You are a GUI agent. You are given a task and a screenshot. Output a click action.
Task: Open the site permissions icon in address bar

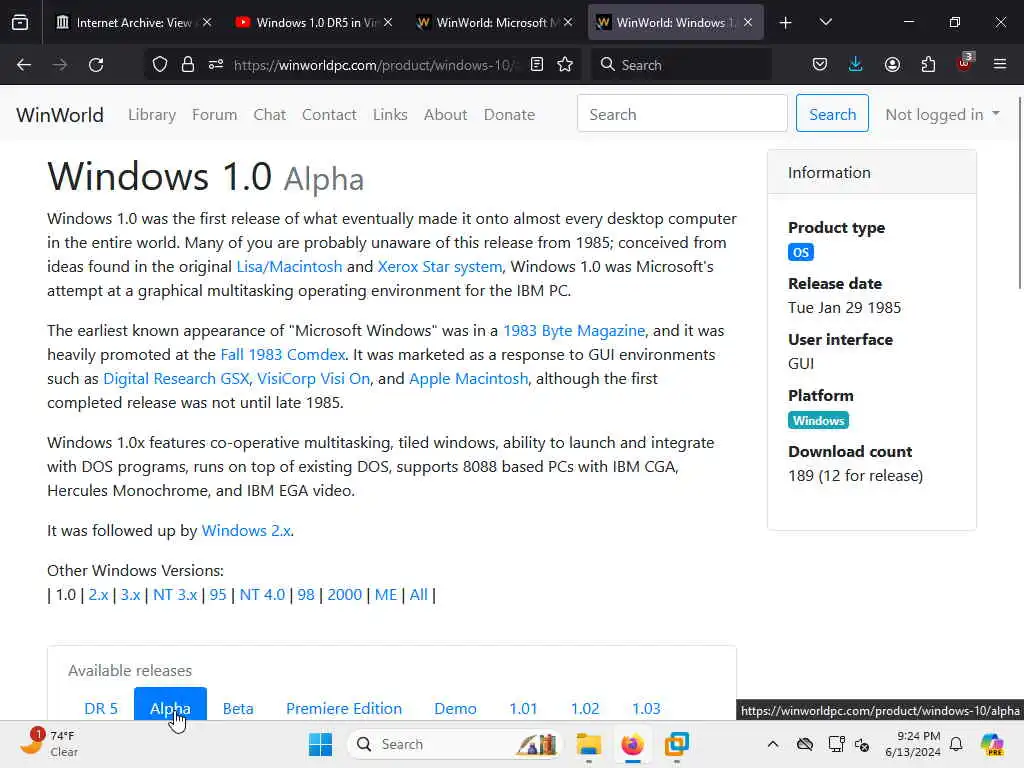(216, 65)
